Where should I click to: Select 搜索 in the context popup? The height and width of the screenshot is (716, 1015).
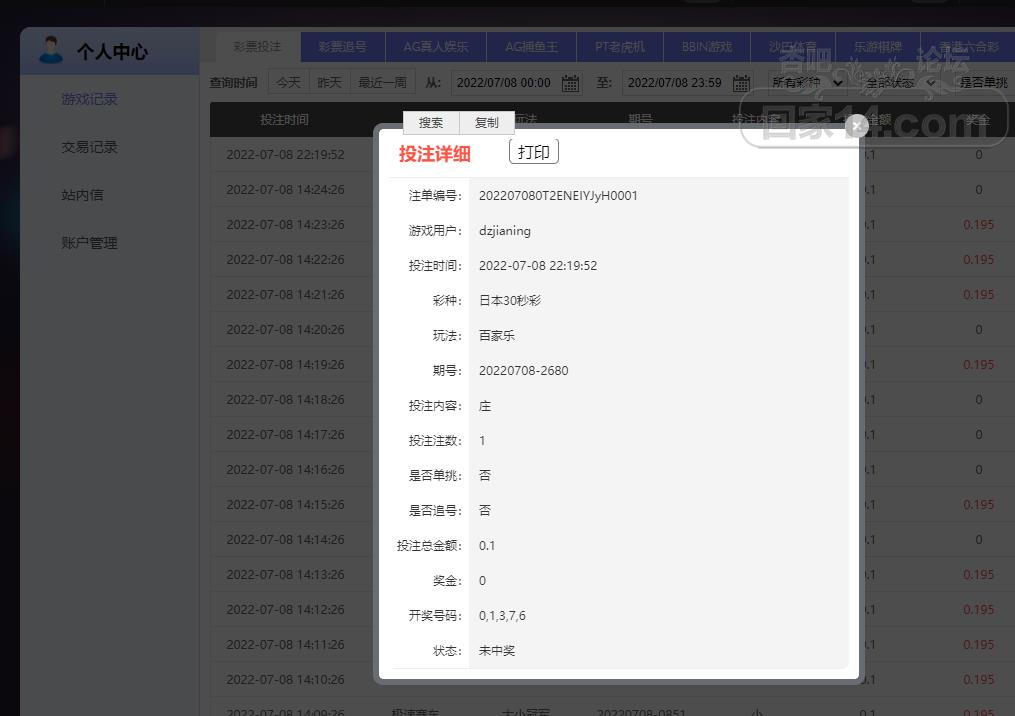430,122
